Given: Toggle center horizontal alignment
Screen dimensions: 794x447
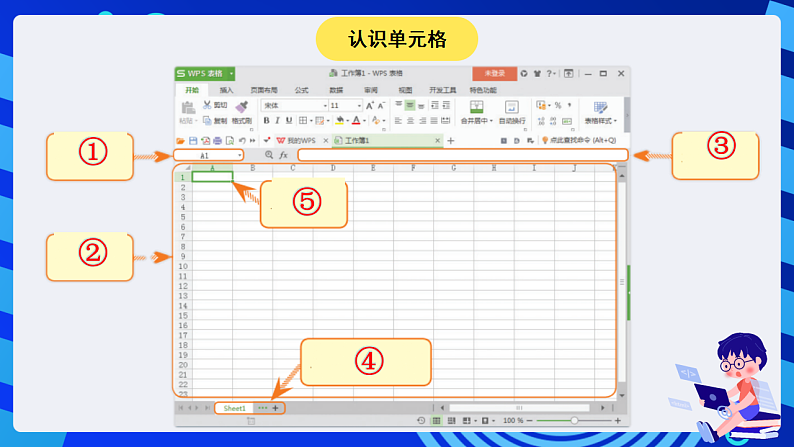Looking at the screenshot, I should point(410,120).
